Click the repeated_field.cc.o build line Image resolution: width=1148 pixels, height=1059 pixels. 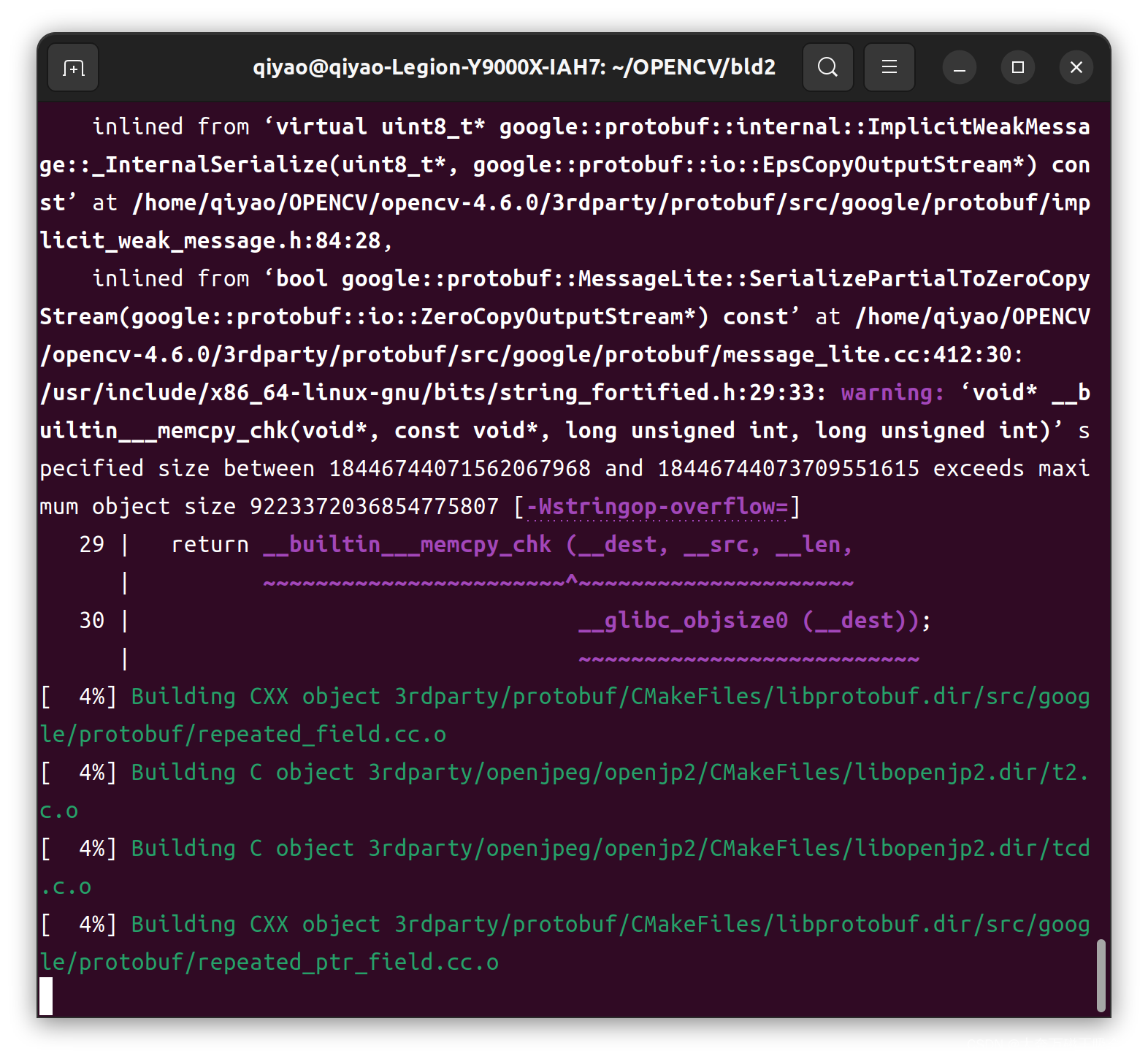coord(565,716)
